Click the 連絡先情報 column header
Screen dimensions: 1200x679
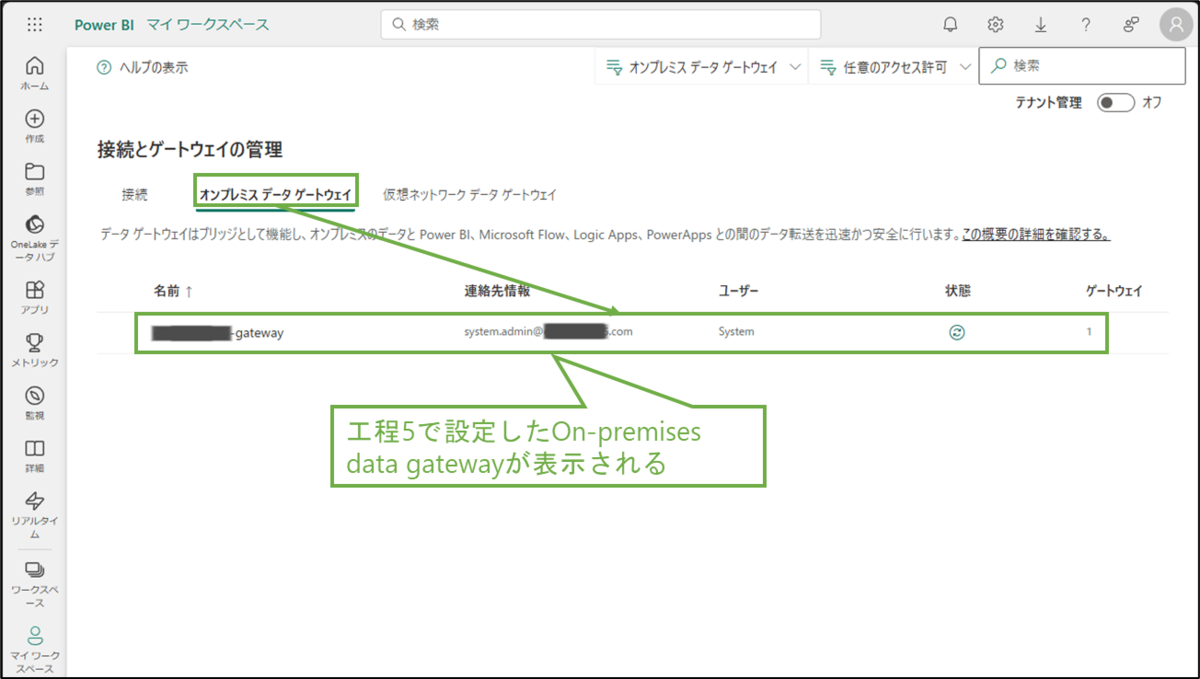pyautogui.click(x=497, y=291)
